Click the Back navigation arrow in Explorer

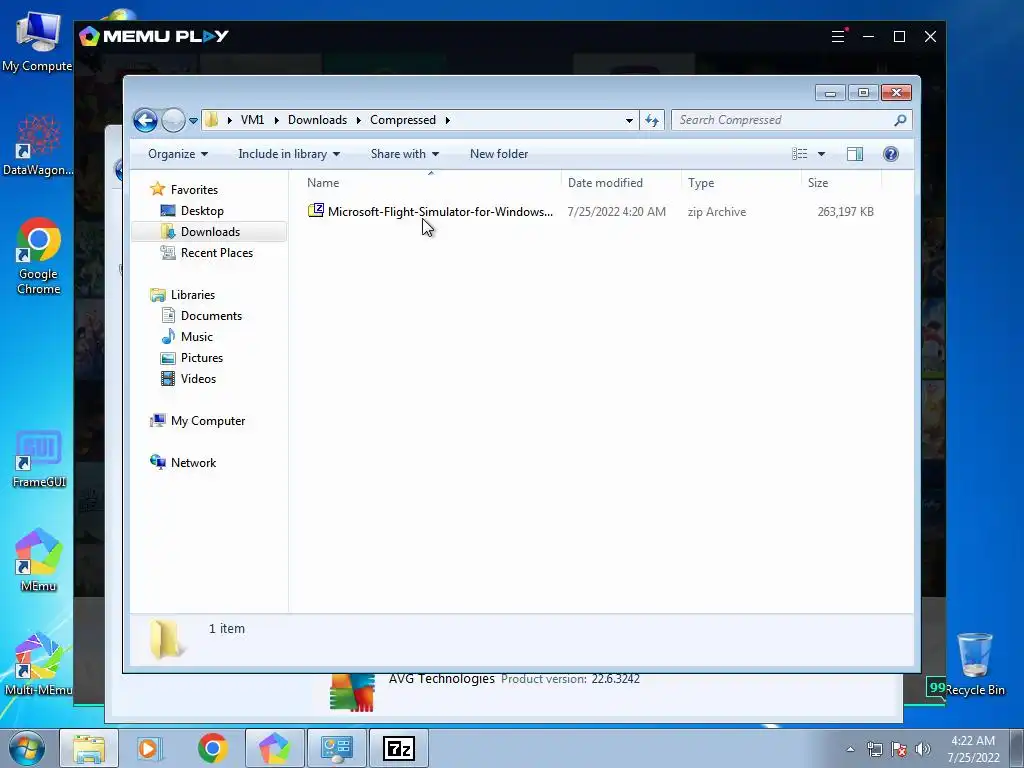pos(145,120)
